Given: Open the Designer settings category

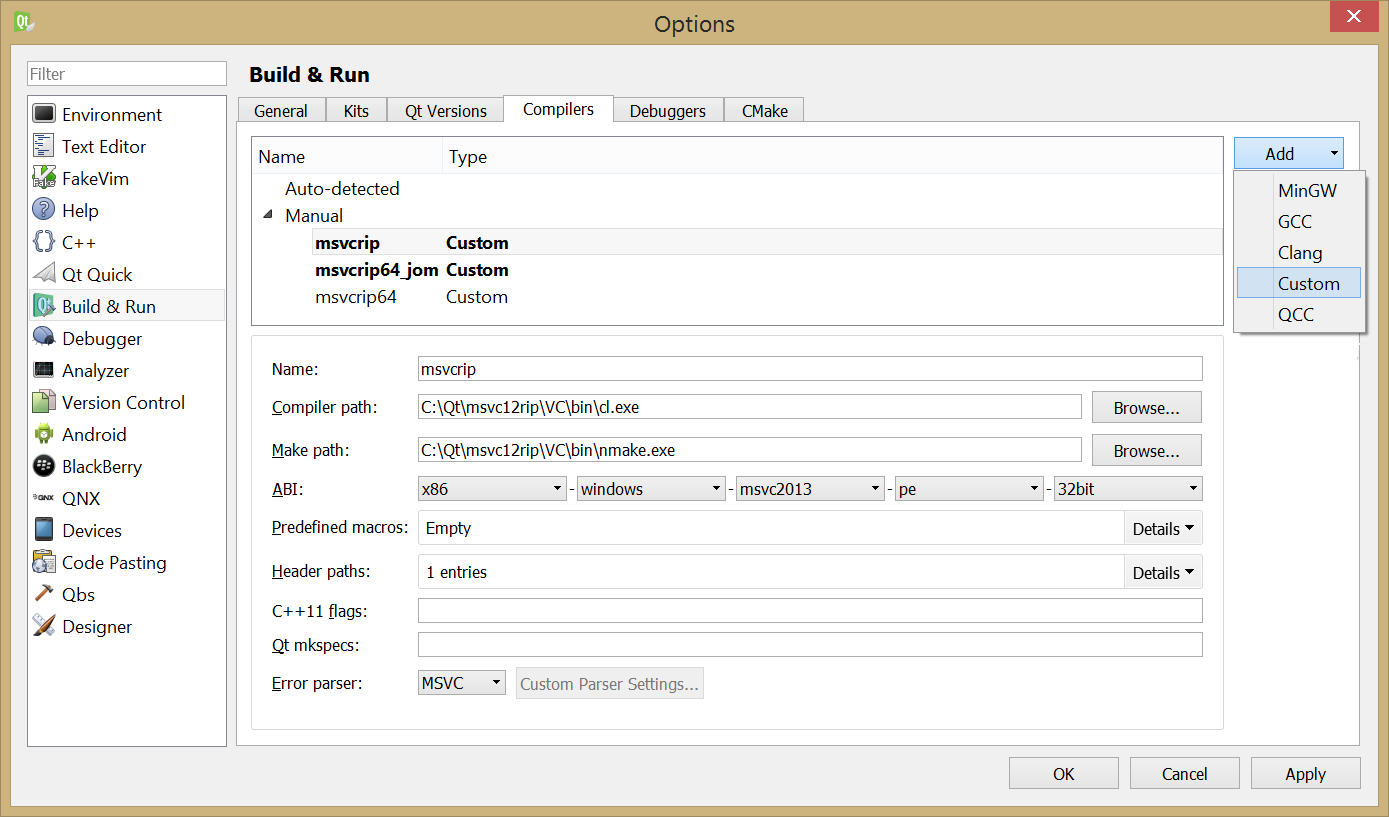Looking at the screenshot, I should [x=126, y=626].
